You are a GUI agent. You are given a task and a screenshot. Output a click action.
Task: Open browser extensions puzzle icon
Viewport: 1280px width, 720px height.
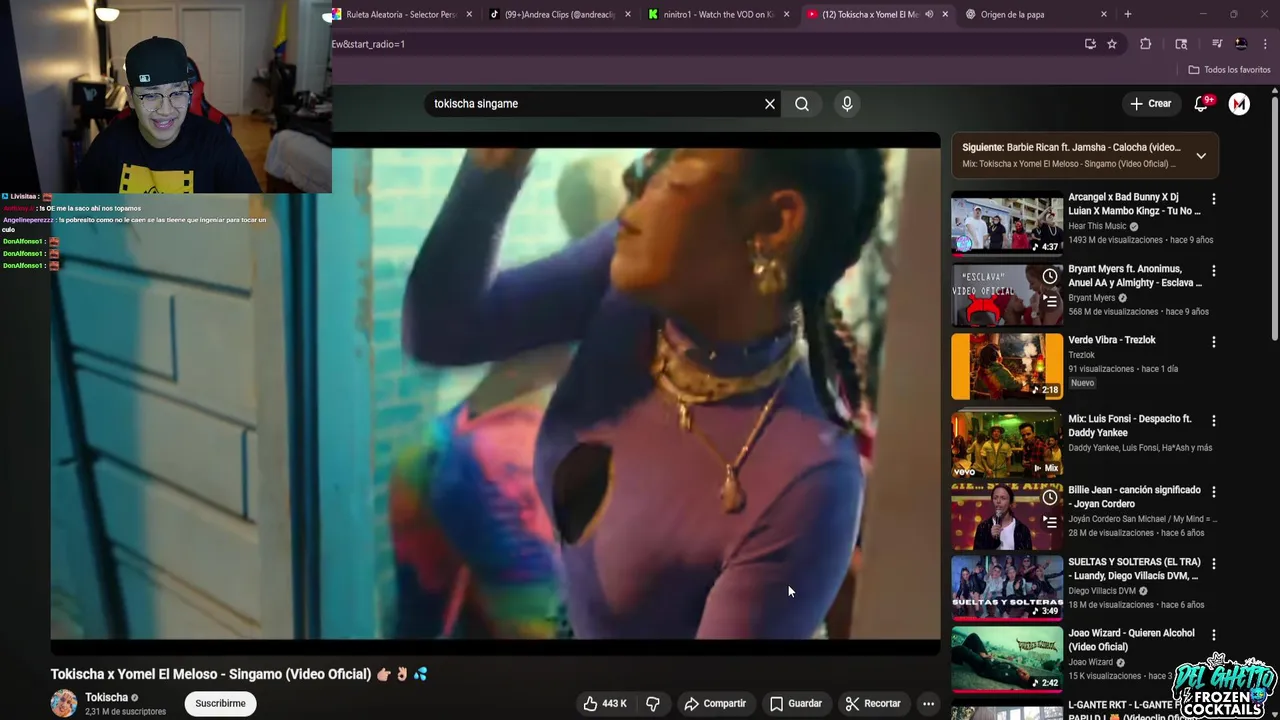[1146, 44]
